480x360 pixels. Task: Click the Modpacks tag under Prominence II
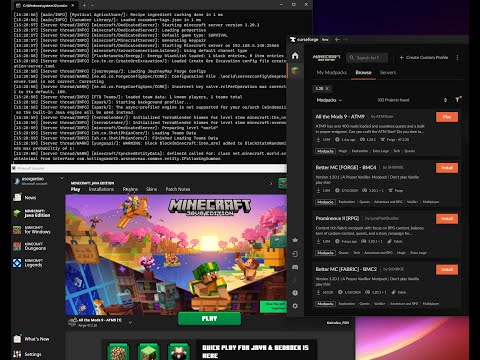[x=325, y=253]
